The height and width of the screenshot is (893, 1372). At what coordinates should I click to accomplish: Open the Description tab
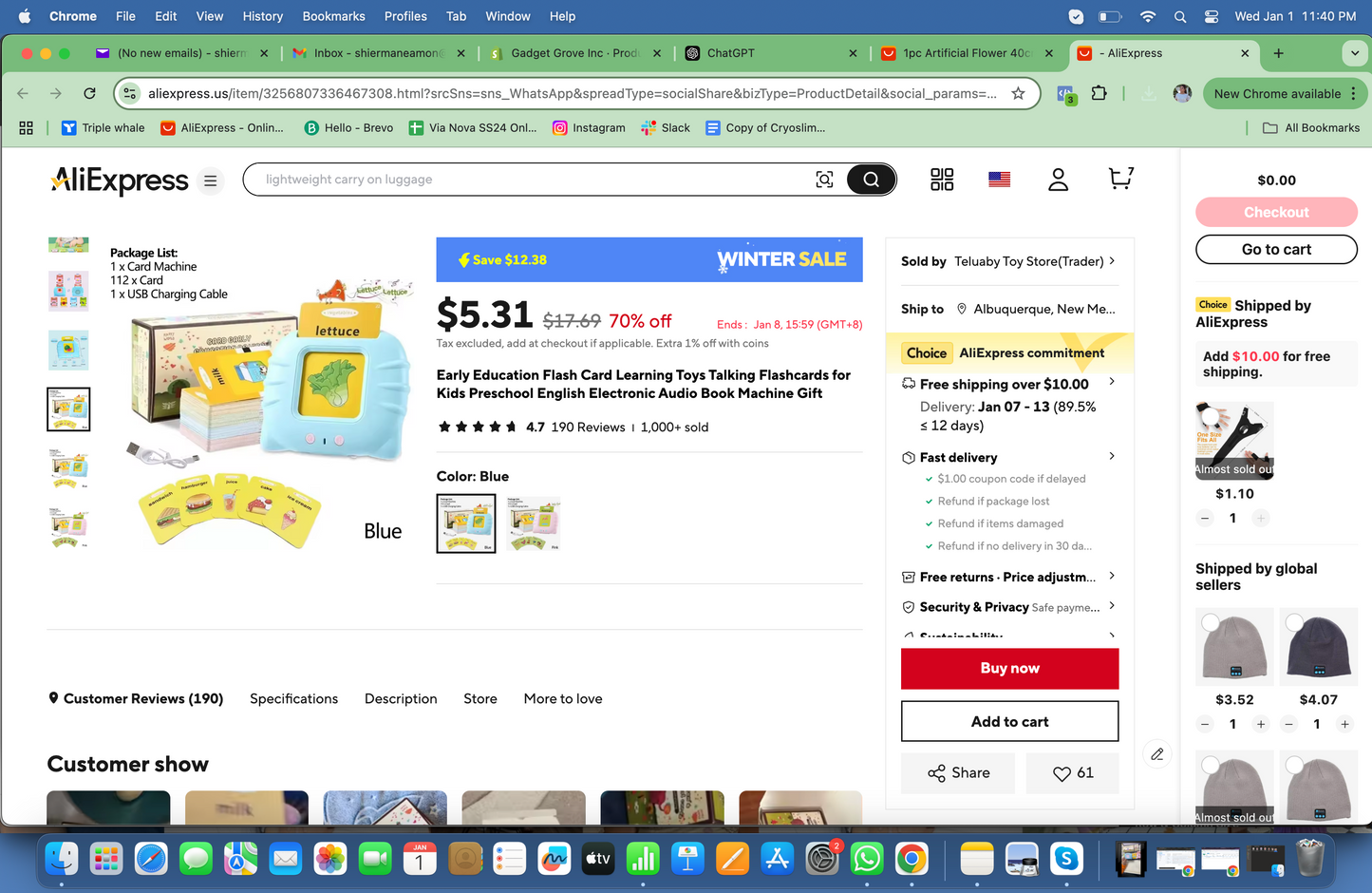click(x=401, y=698)
